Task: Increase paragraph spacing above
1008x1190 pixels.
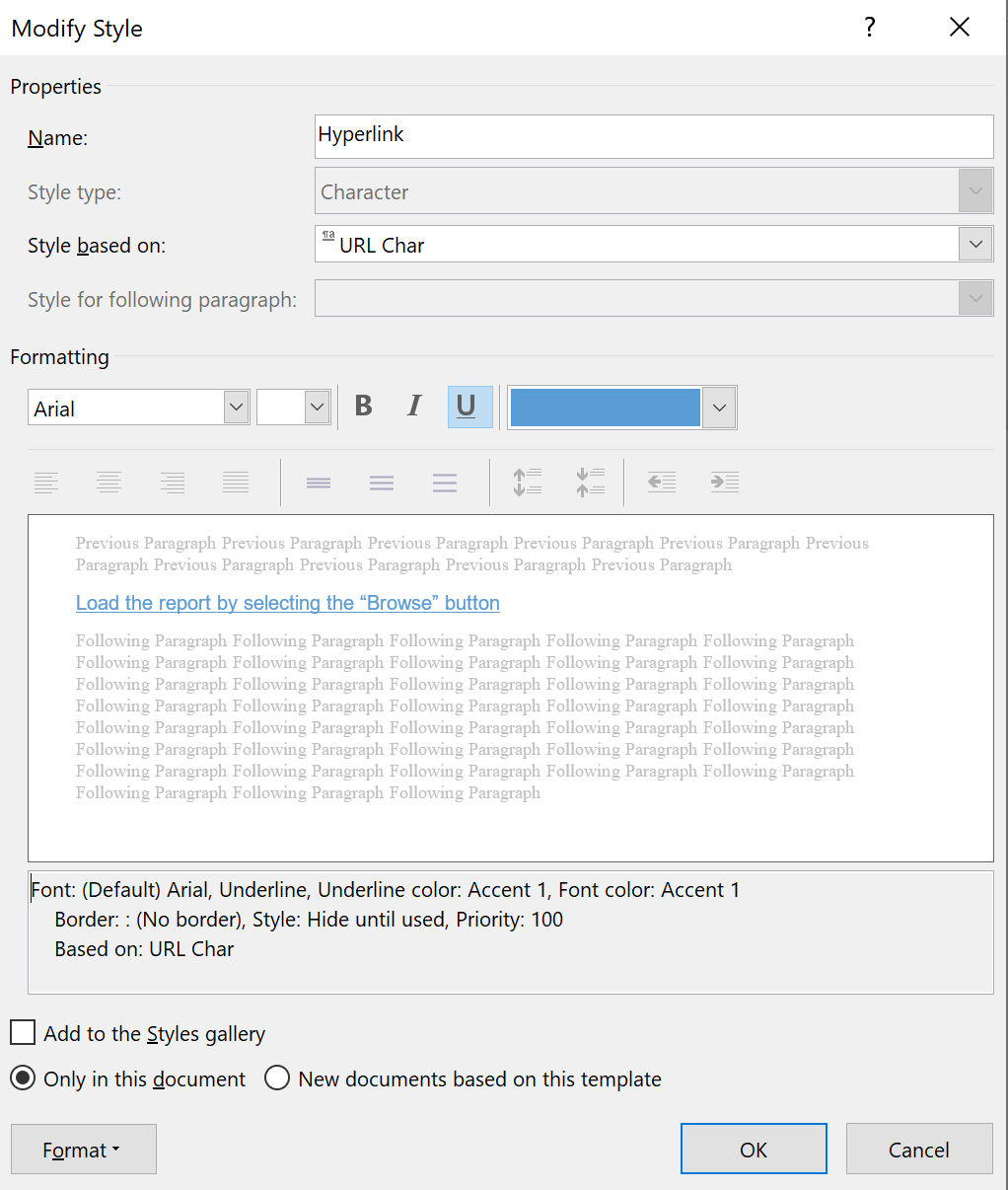Action: 527,483
